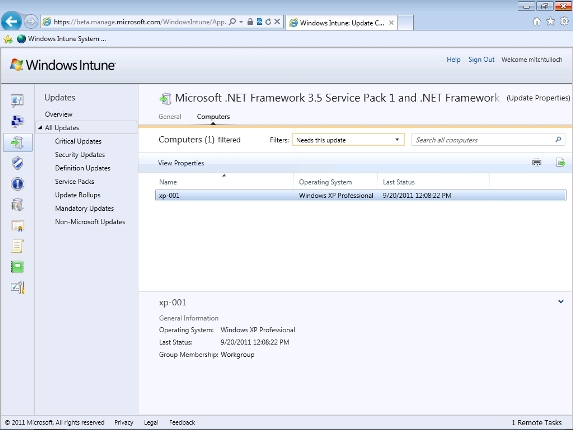Viewport: 573px width, 430px height.
Task: Open browser home page icon
Action: point(536,22)
